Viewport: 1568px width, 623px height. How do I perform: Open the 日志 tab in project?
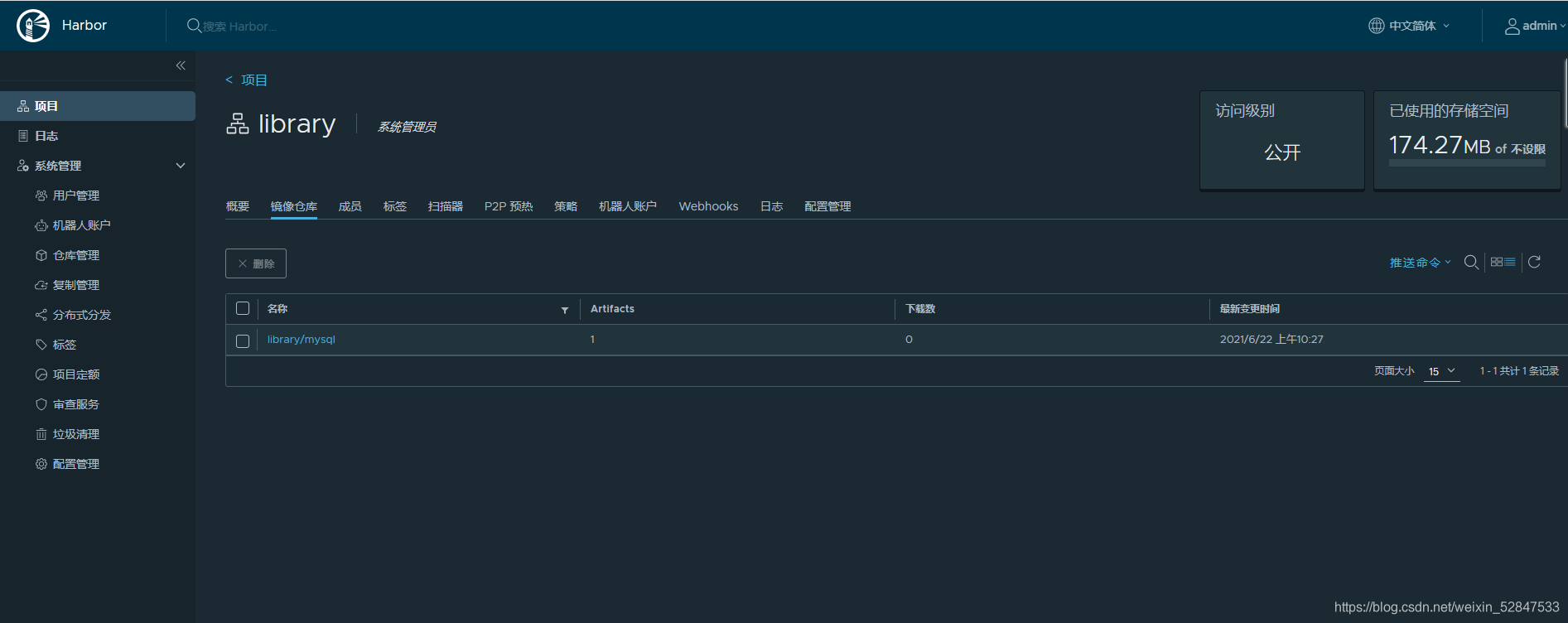771,206
